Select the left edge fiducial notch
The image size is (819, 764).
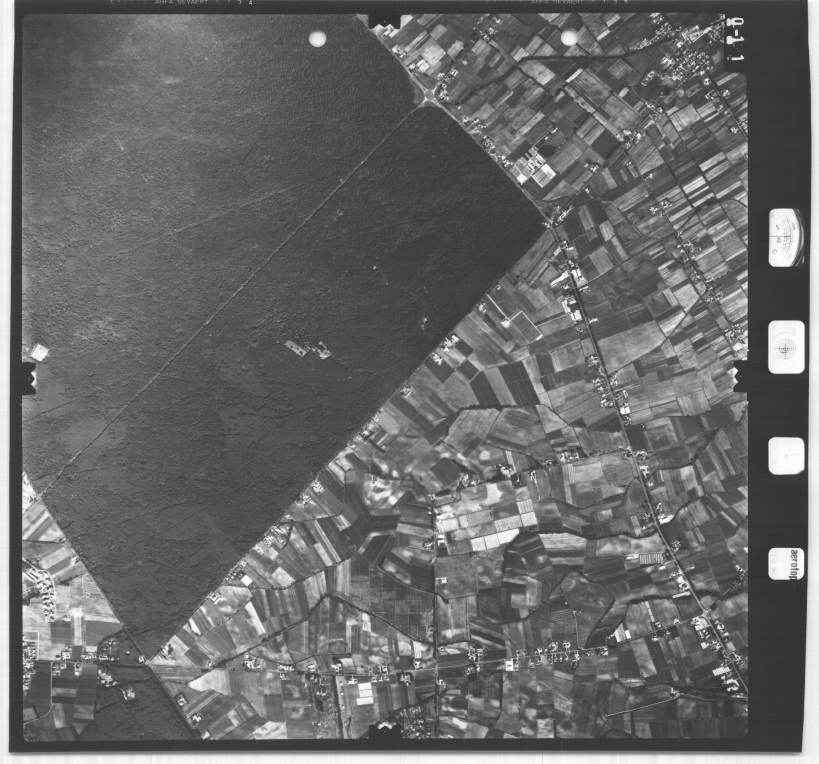29,377
